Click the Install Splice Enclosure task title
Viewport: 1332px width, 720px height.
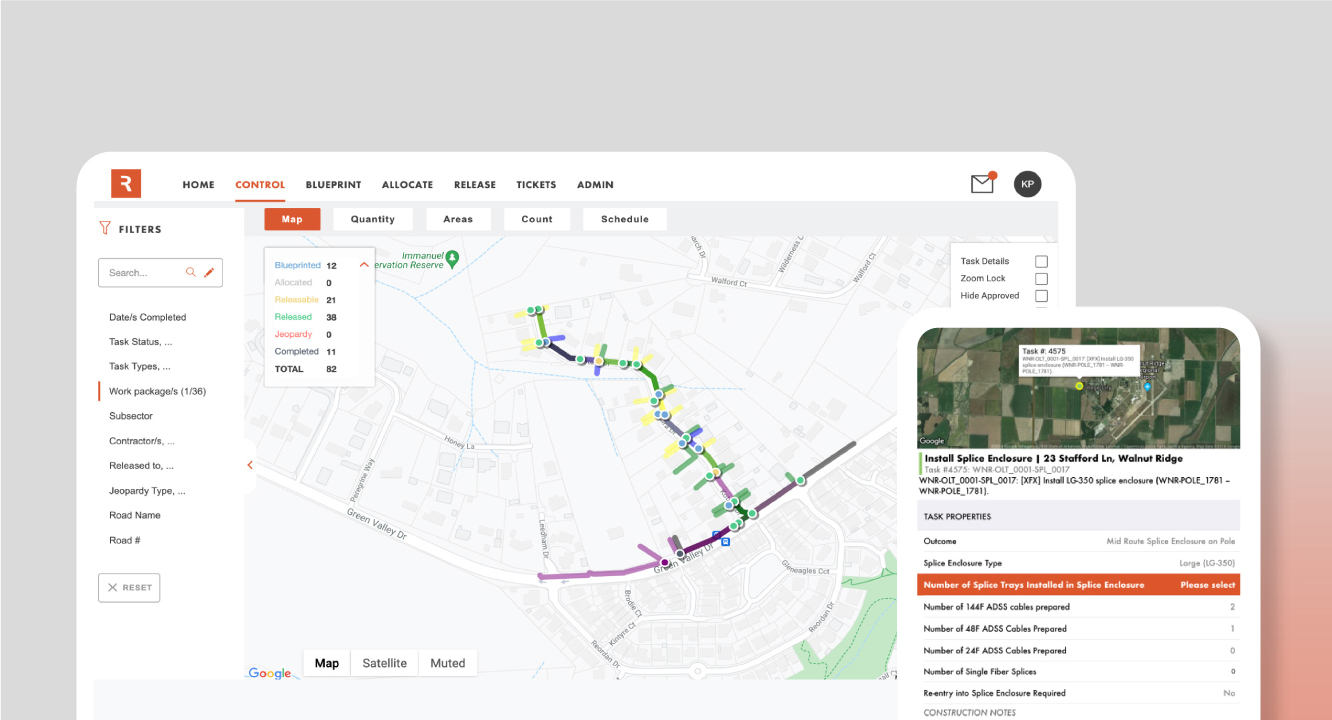[1053, 458]
